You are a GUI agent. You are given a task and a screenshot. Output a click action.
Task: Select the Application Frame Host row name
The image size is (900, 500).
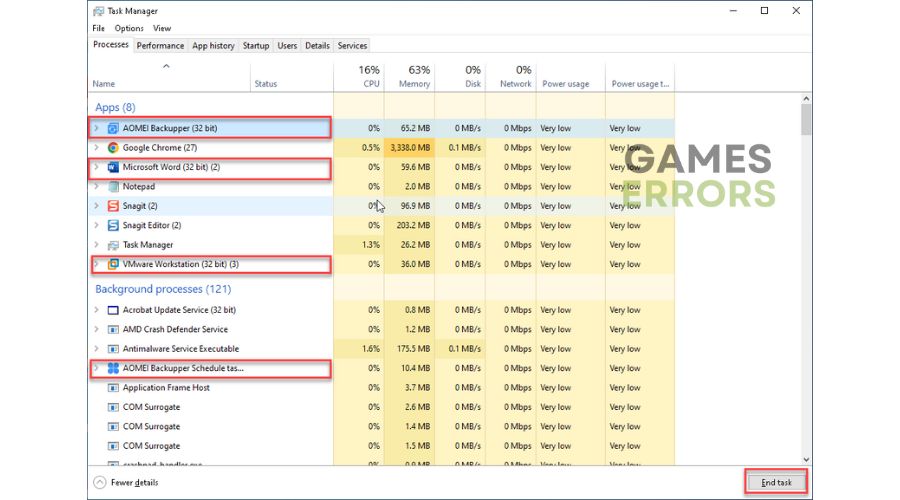[x=166, y=387]
